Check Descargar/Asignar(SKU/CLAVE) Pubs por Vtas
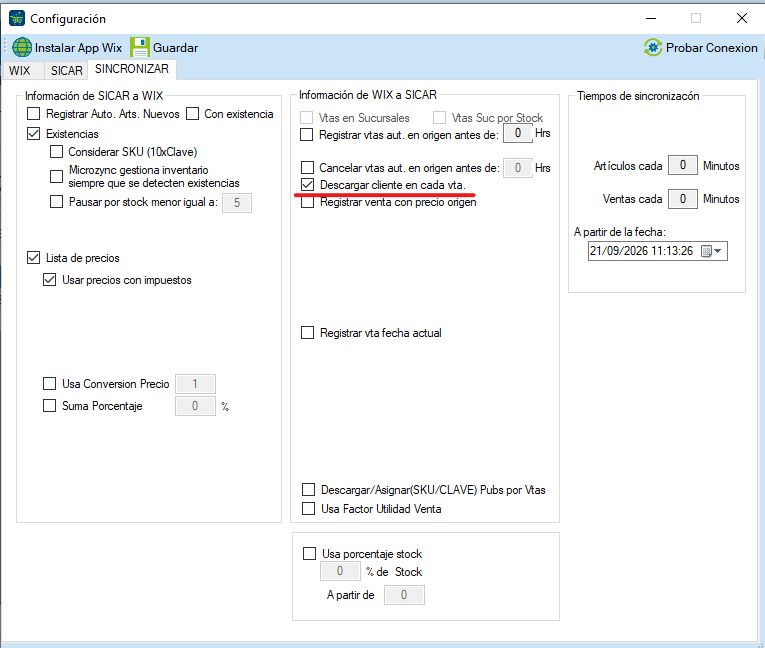The height and width of the screenshot is (648, 765). coord(308,489)
